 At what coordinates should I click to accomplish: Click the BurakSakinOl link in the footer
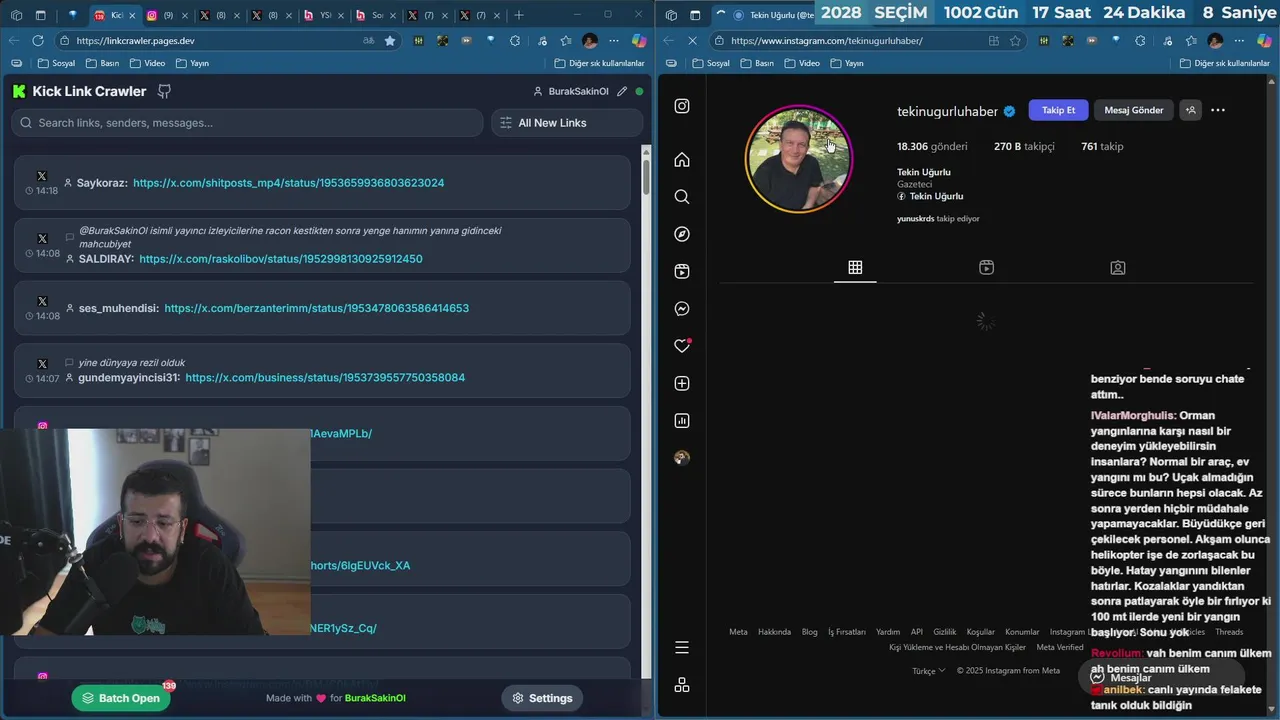coord(375,698)
